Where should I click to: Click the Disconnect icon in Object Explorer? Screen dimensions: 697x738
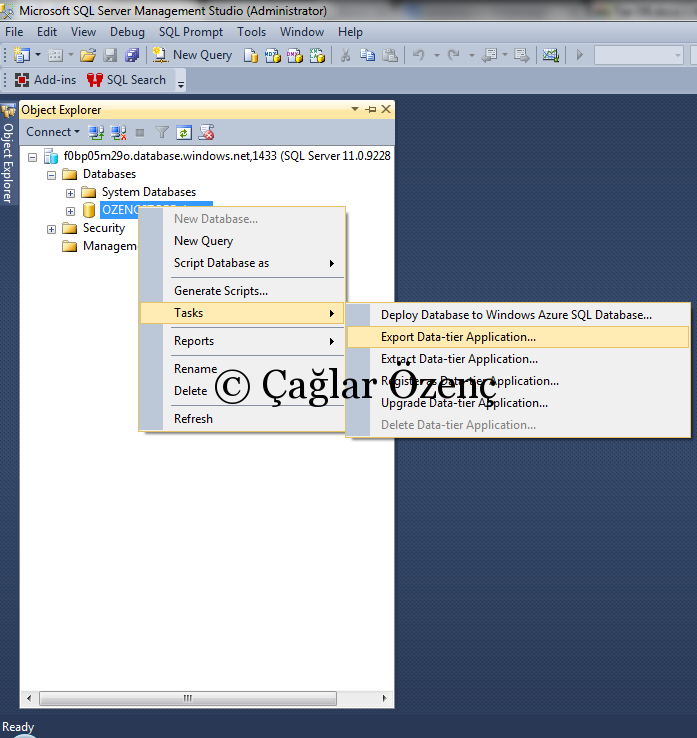coord(118,133)
